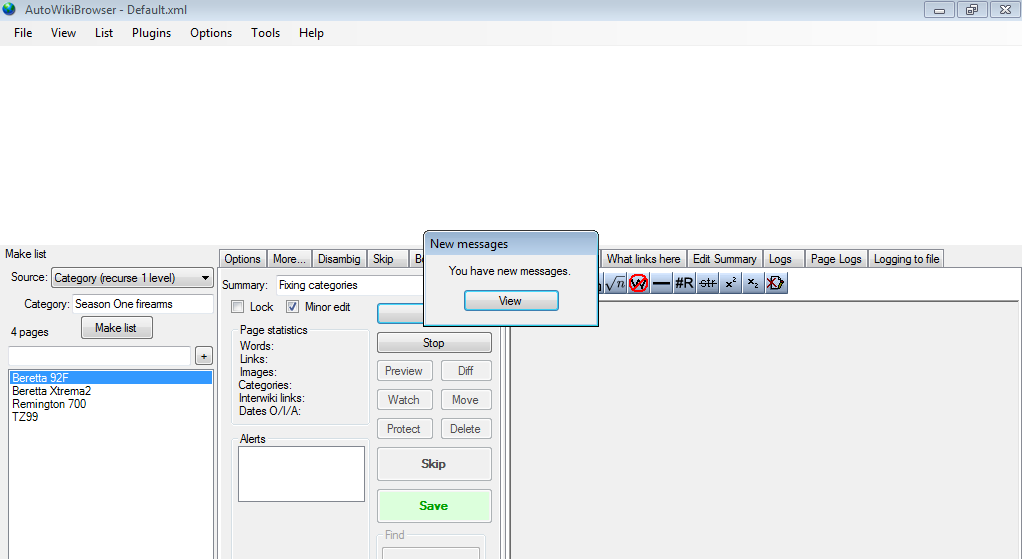Click the add-page text field
This screenshot has height=559, width=1022.
(100, 356)
